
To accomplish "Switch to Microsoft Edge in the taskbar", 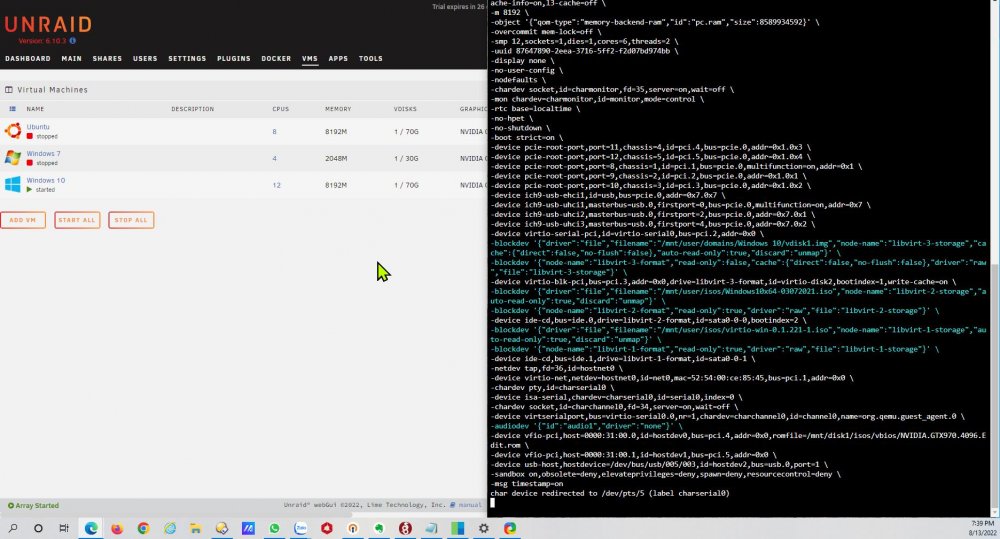I will pyautogui.click(x=91, y=528).
